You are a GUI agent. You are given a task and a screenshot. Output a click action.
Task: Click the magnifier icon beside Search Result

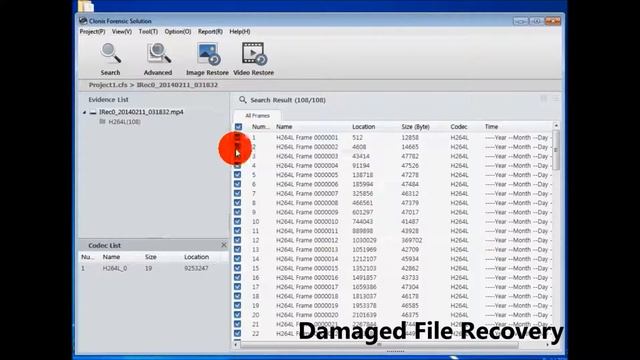pos(243,100)
